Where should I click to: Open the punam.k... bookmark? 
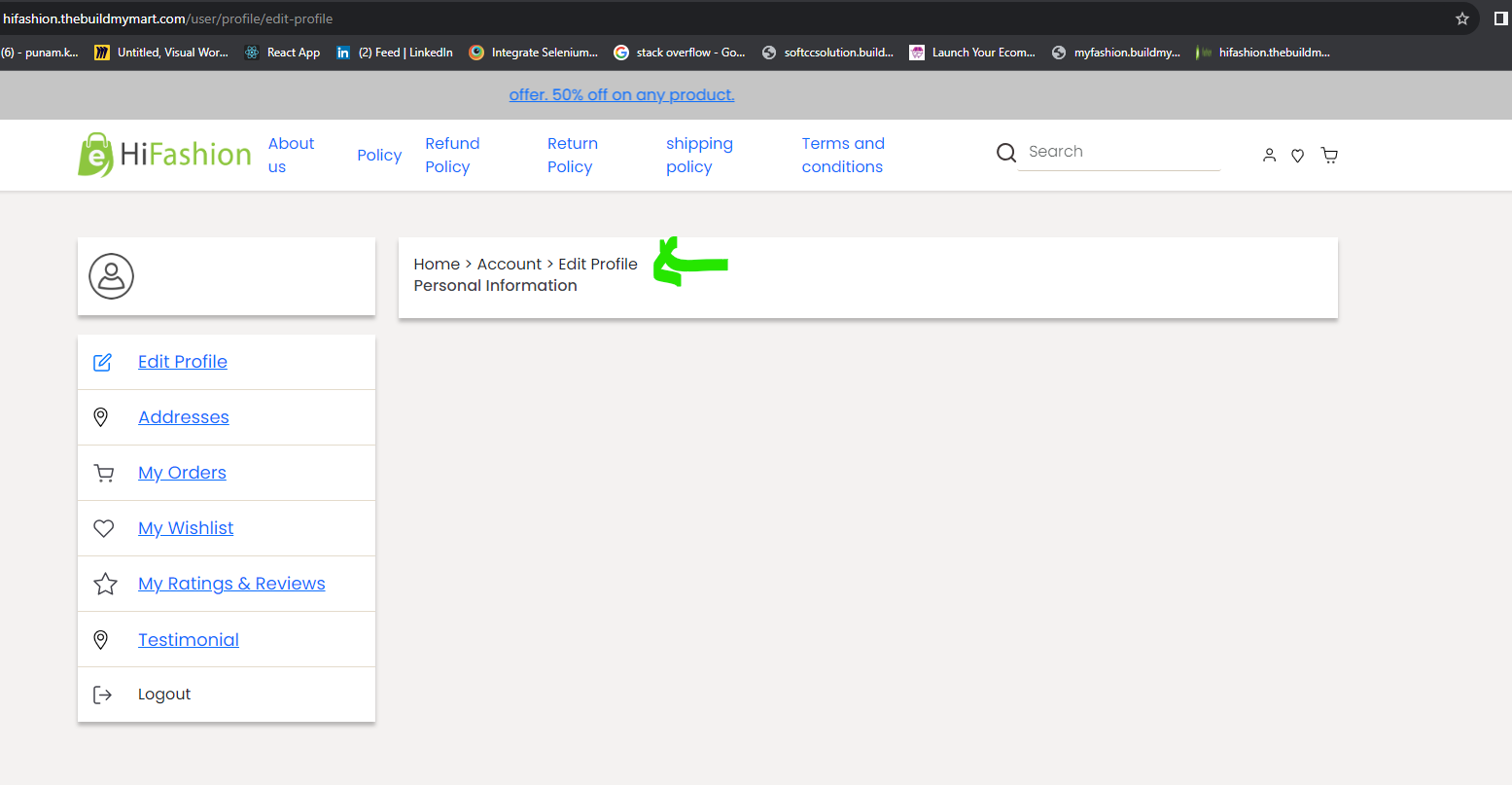[x=40, y=53]
